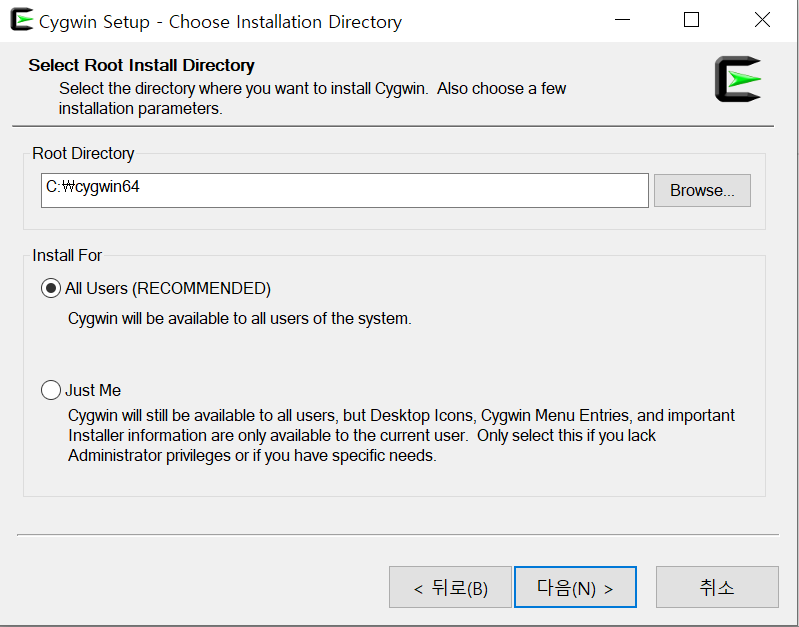Click the "Select Root Install Directory" heading
Viewport: 799px width, 627px height.
point(141,65)
